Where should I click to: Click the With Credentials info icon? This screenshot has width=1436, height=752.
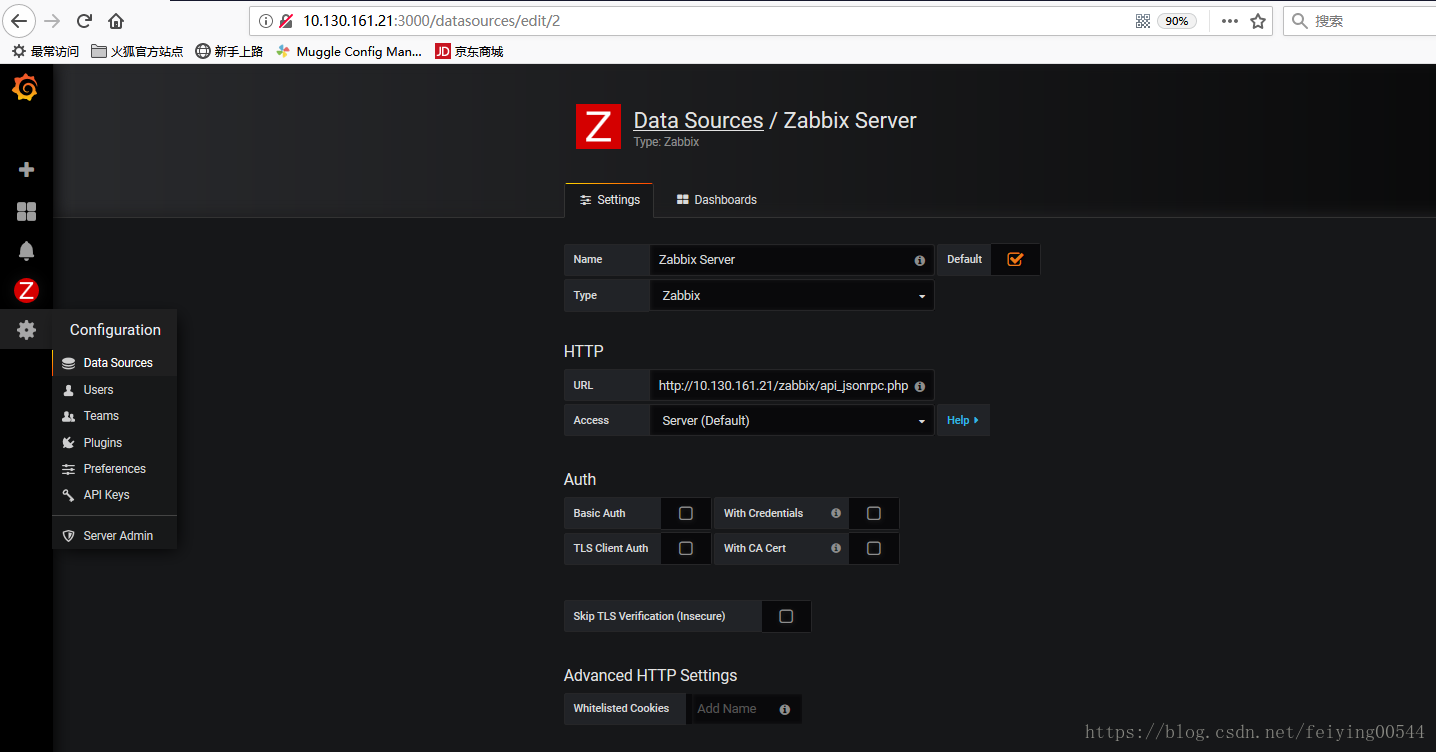point(836,513)
